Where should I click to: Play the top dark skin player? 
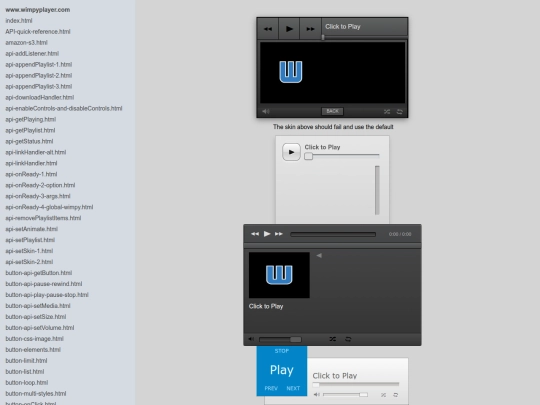pos(289,29)
